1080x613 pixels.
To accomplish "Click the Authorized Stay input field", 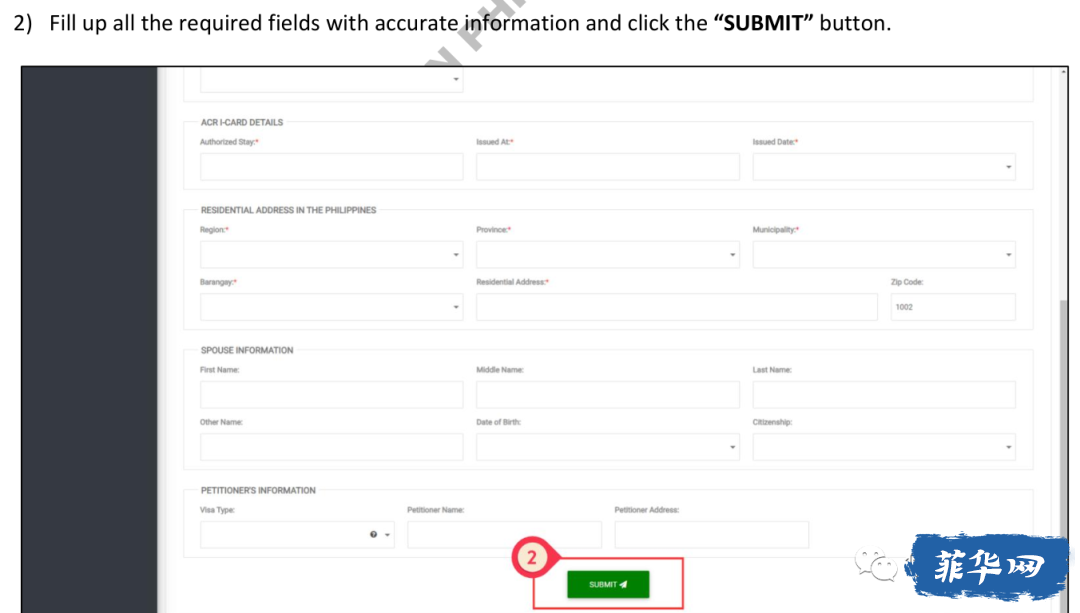I will click(331, 167).
